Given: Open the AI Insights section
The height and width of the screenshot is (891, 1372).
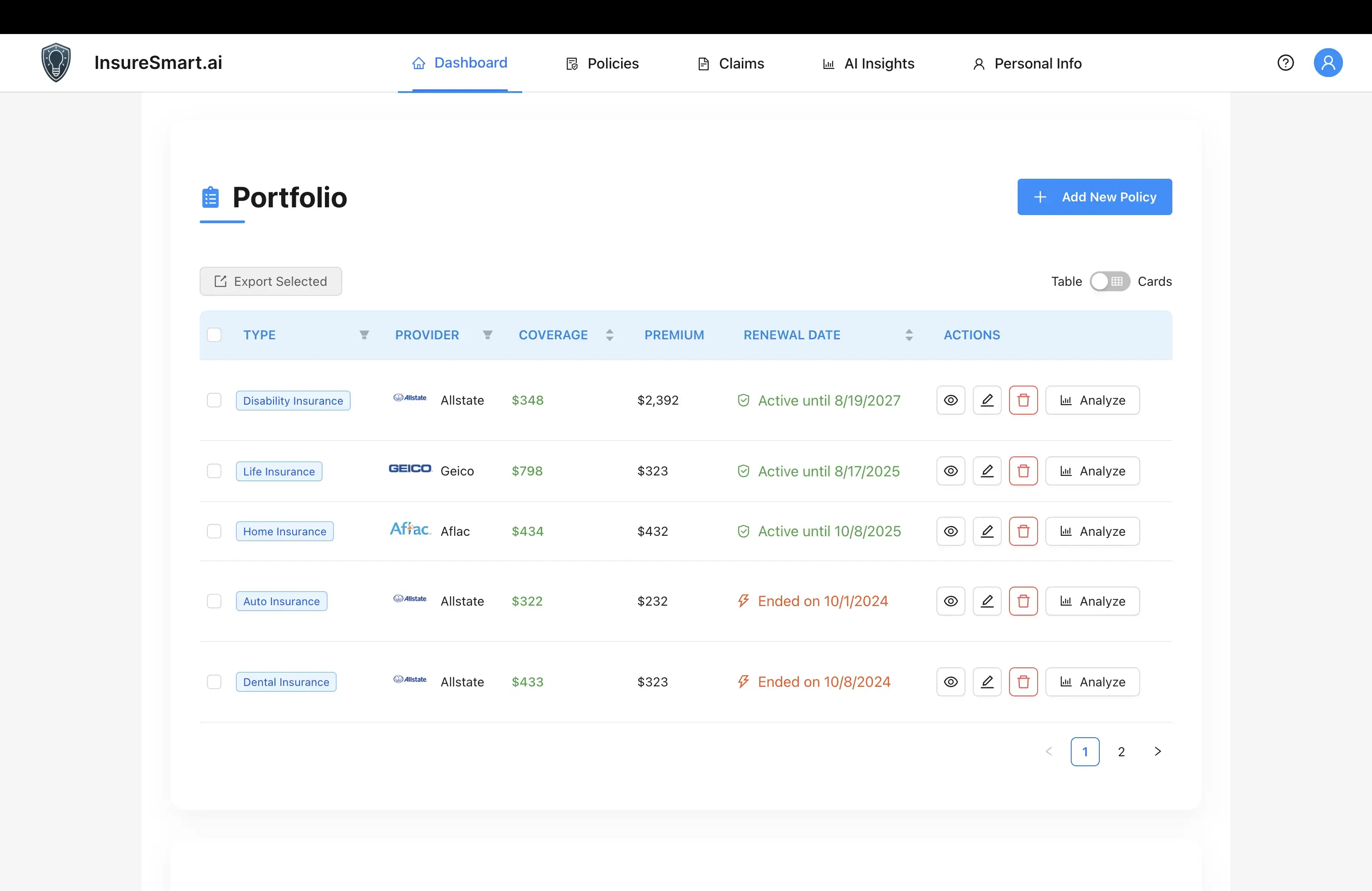Looking at the screenshot, I should 867,64.
